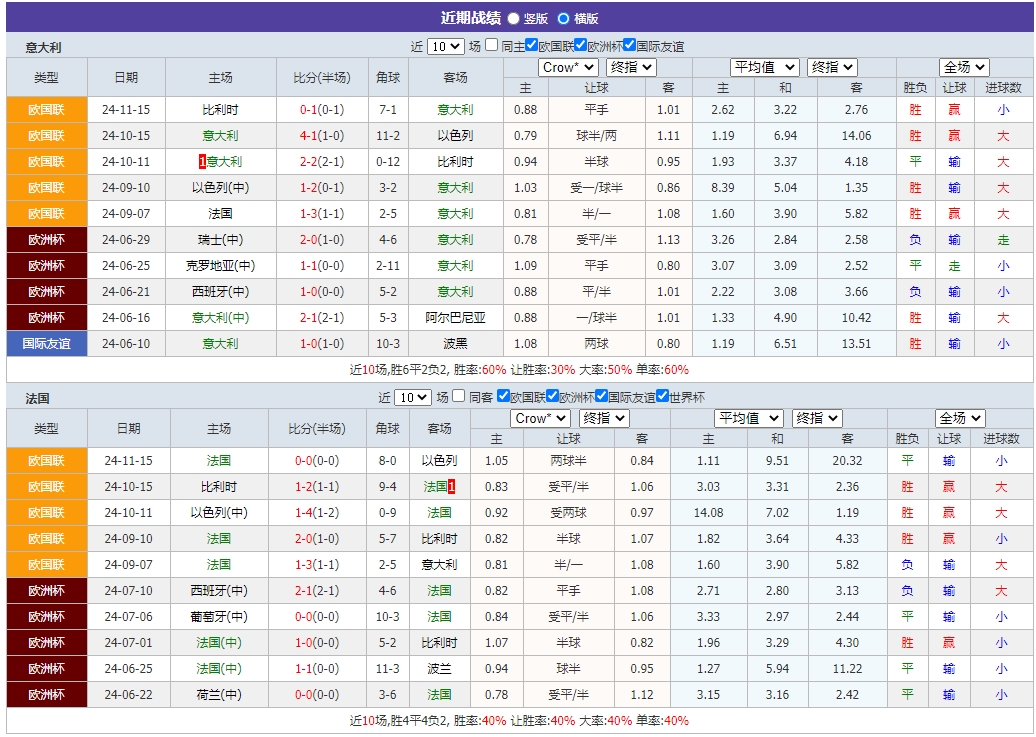Image resolution: width=1036 pixels, height=737 pixels.
Task: Uncheck 欧洲杯 filter in Italy section
Action: (582, 45)
